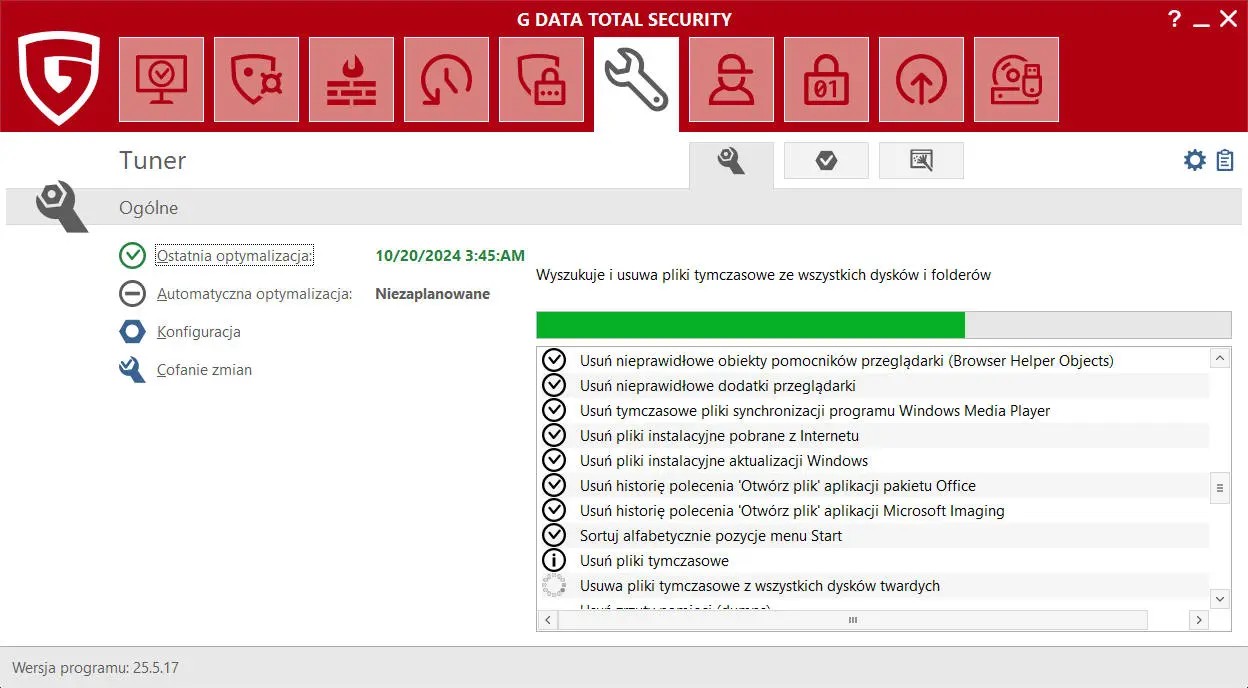Toggle 'Usuń pliki instalacyjne pobrane z Internetu'
The height and width of the screenshot is (688, 1248).
(x=554, y=435)
